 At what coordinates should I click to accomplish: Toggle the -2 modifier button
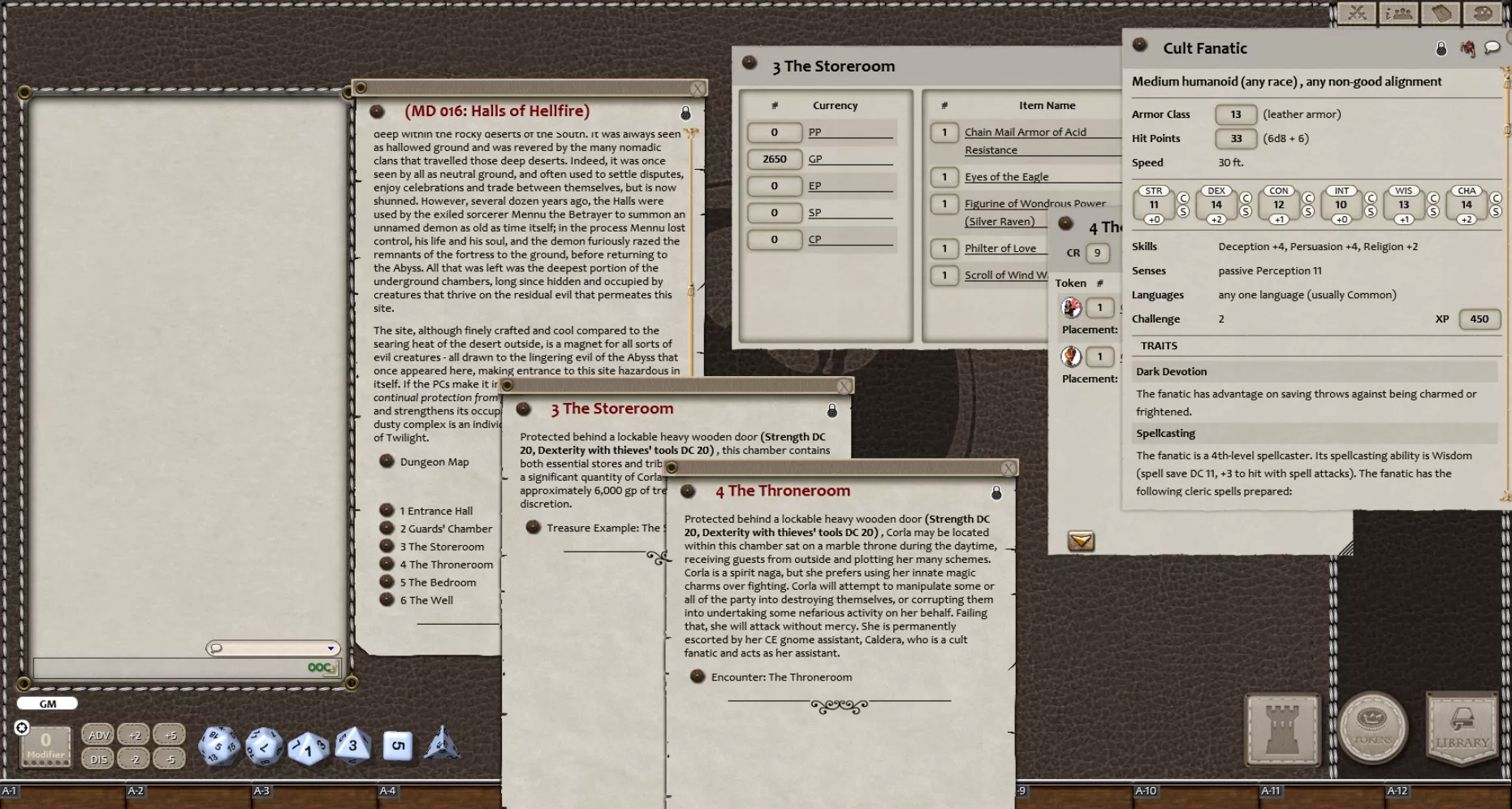click(134, 759)
